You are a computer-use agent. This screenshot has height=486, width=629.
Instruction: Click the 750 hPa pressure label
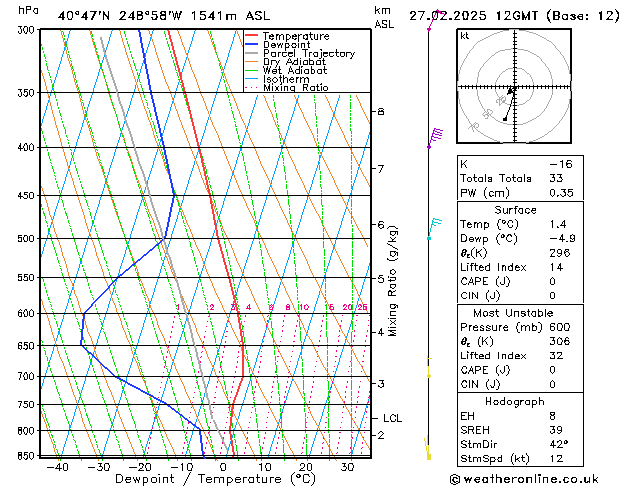point(28,405)
